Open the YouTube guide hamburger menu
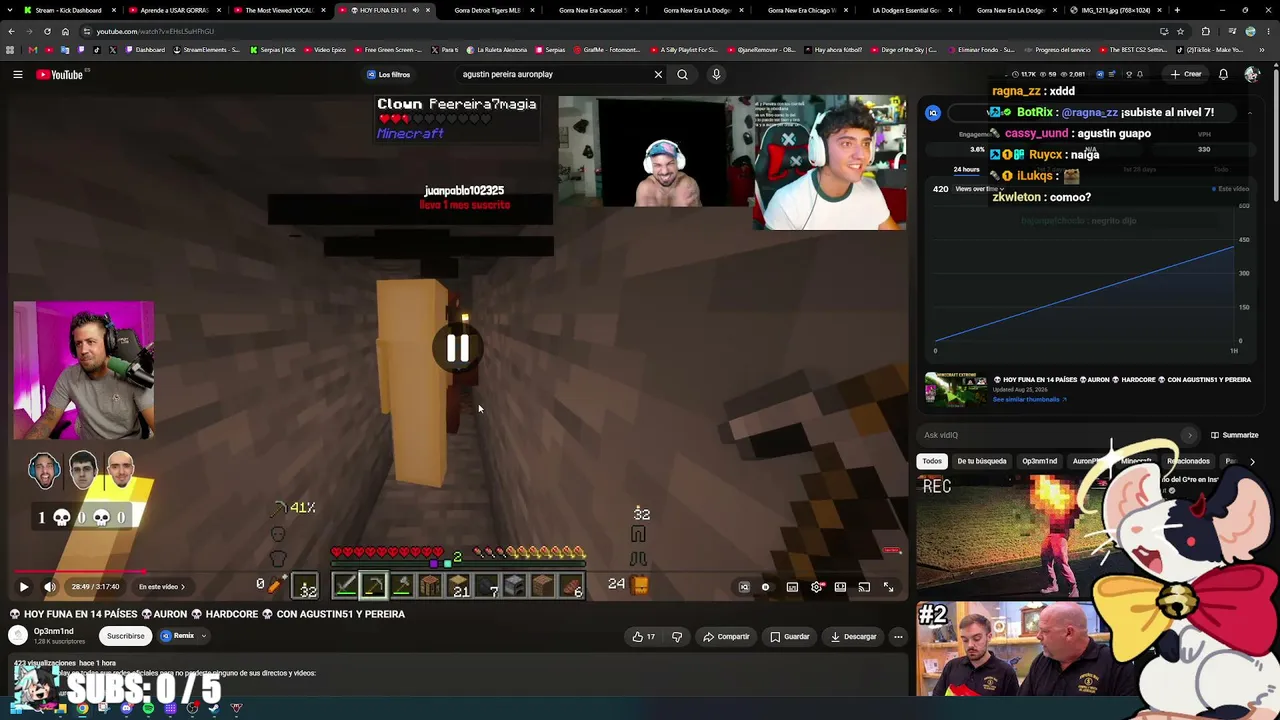 point(18,74)
